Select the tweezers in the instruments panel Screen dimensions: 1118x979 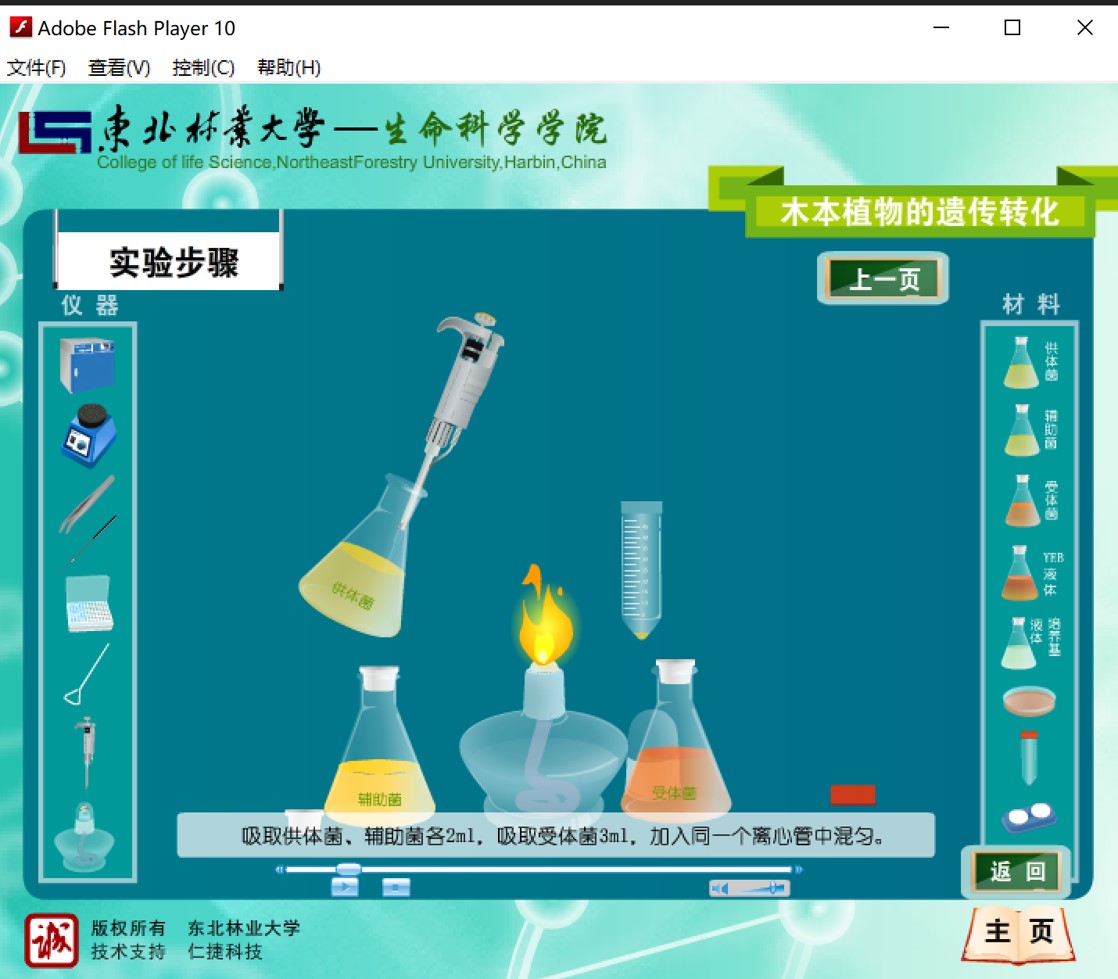(86, 503)
